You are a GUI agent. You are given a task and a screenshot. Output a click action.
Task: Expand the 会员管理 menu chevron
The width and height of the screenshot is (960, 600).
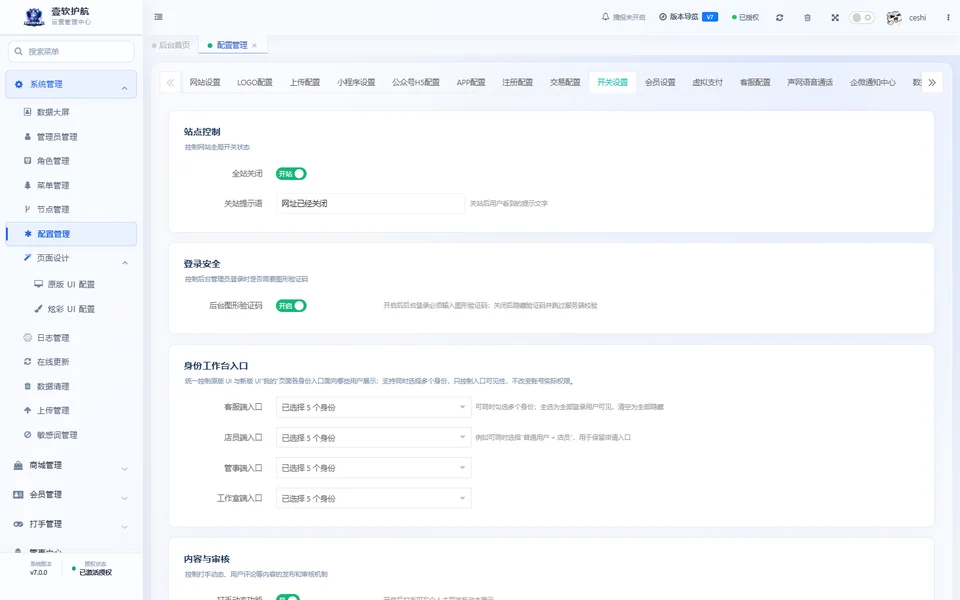click(x=124, y=498)
